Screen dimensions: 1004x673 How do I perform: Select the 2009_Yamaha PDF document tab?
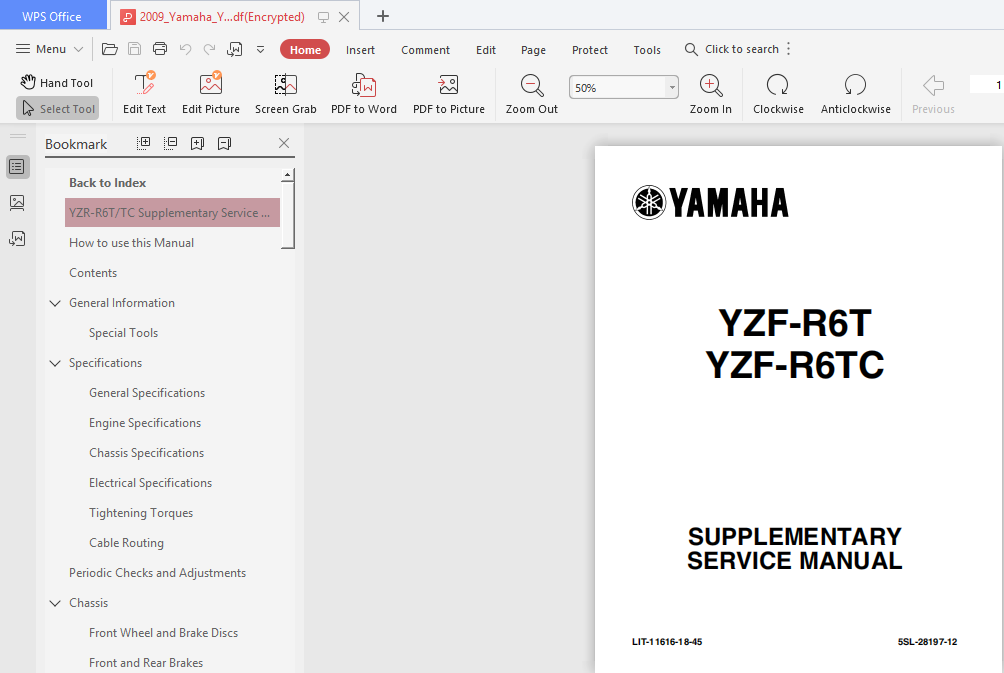coord(222,17)
